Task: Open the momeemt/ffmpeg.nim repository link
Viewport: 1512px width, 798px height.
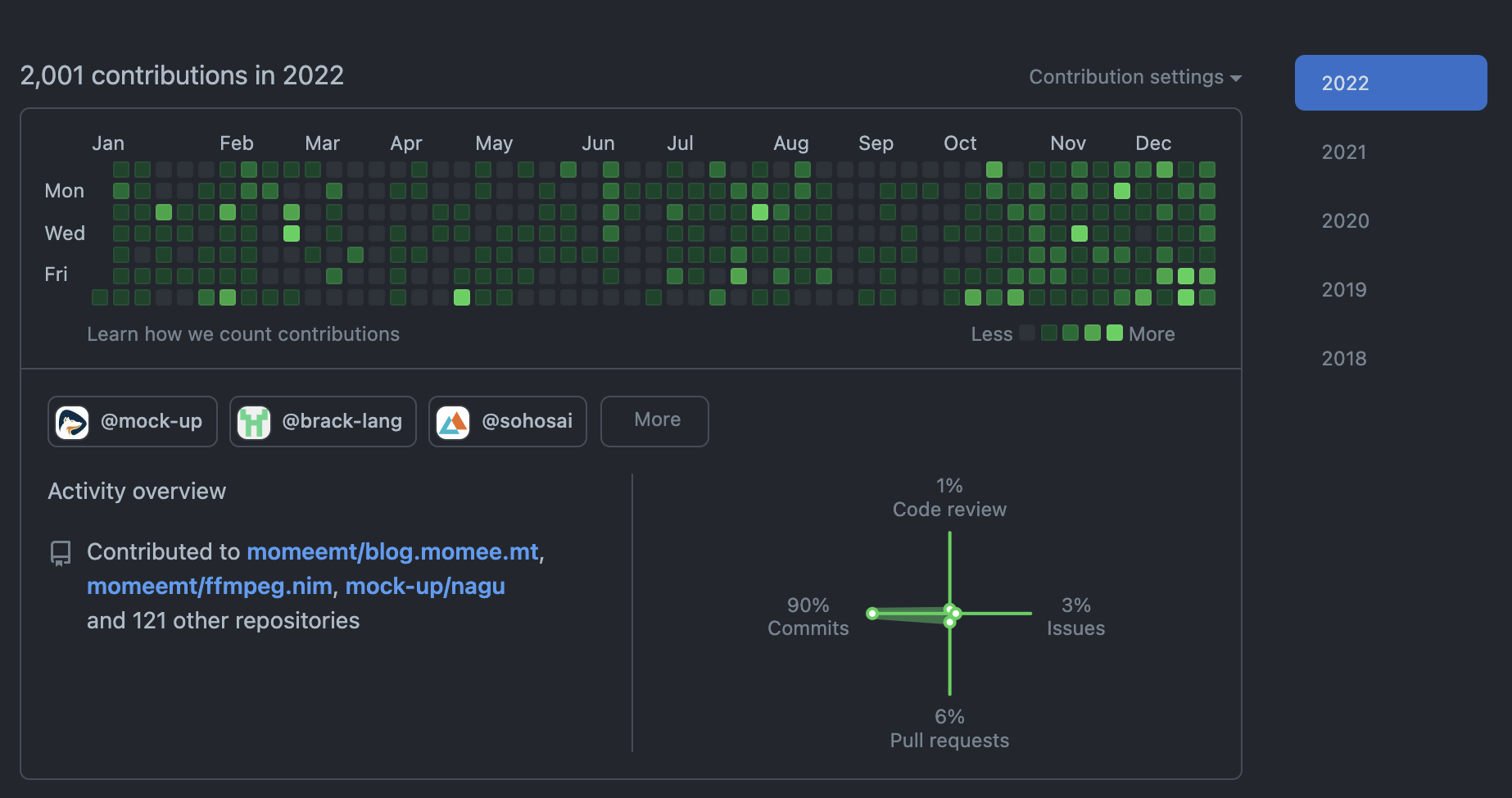Action: point(209,586)
